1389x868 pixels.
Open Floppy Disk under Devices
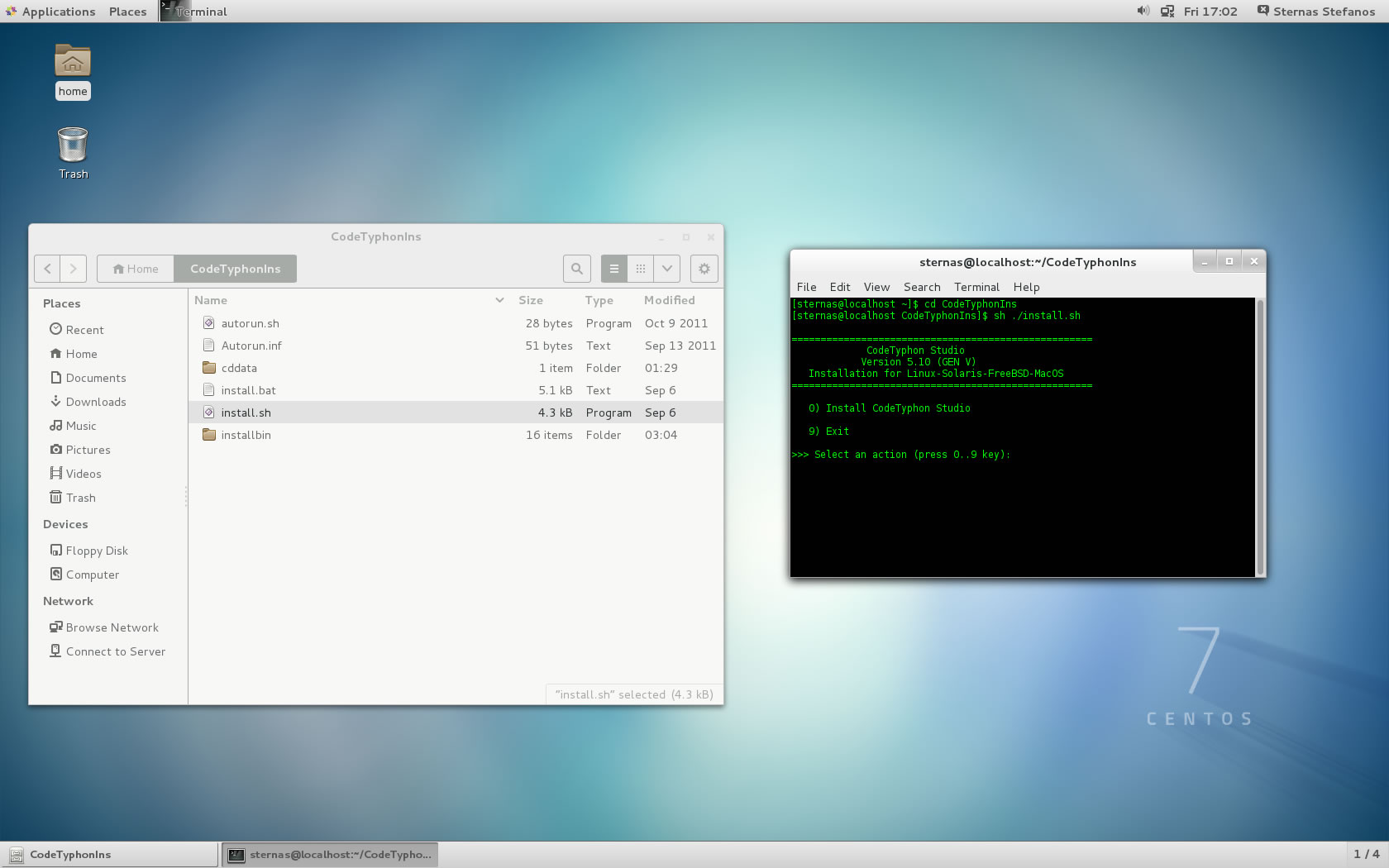coord(89,551)
